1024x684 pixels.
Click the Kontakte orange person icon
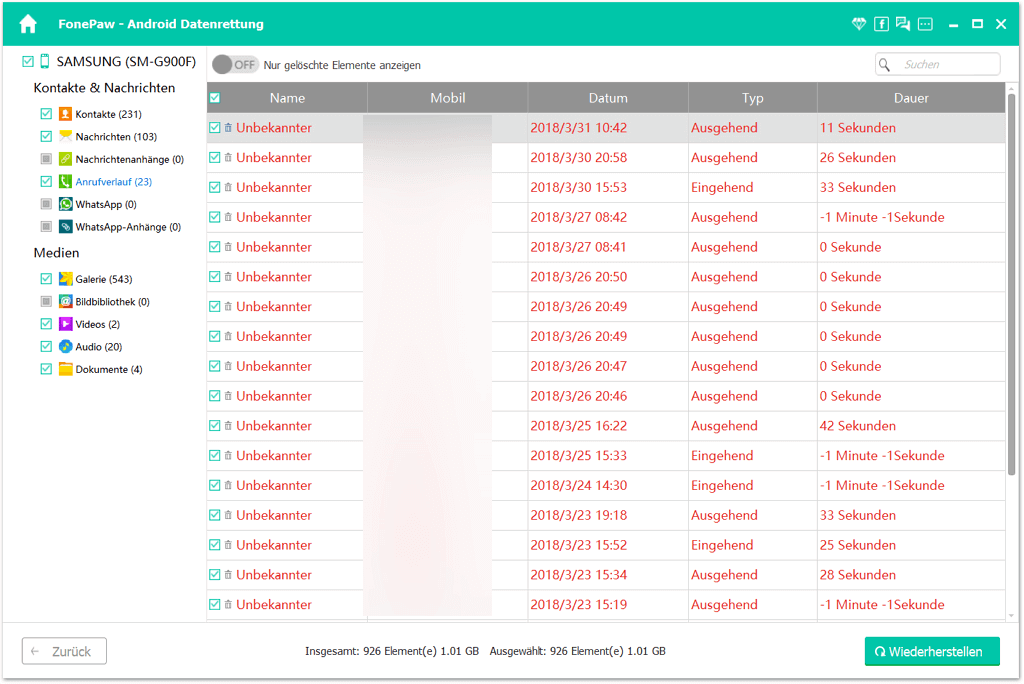(65, 114)
